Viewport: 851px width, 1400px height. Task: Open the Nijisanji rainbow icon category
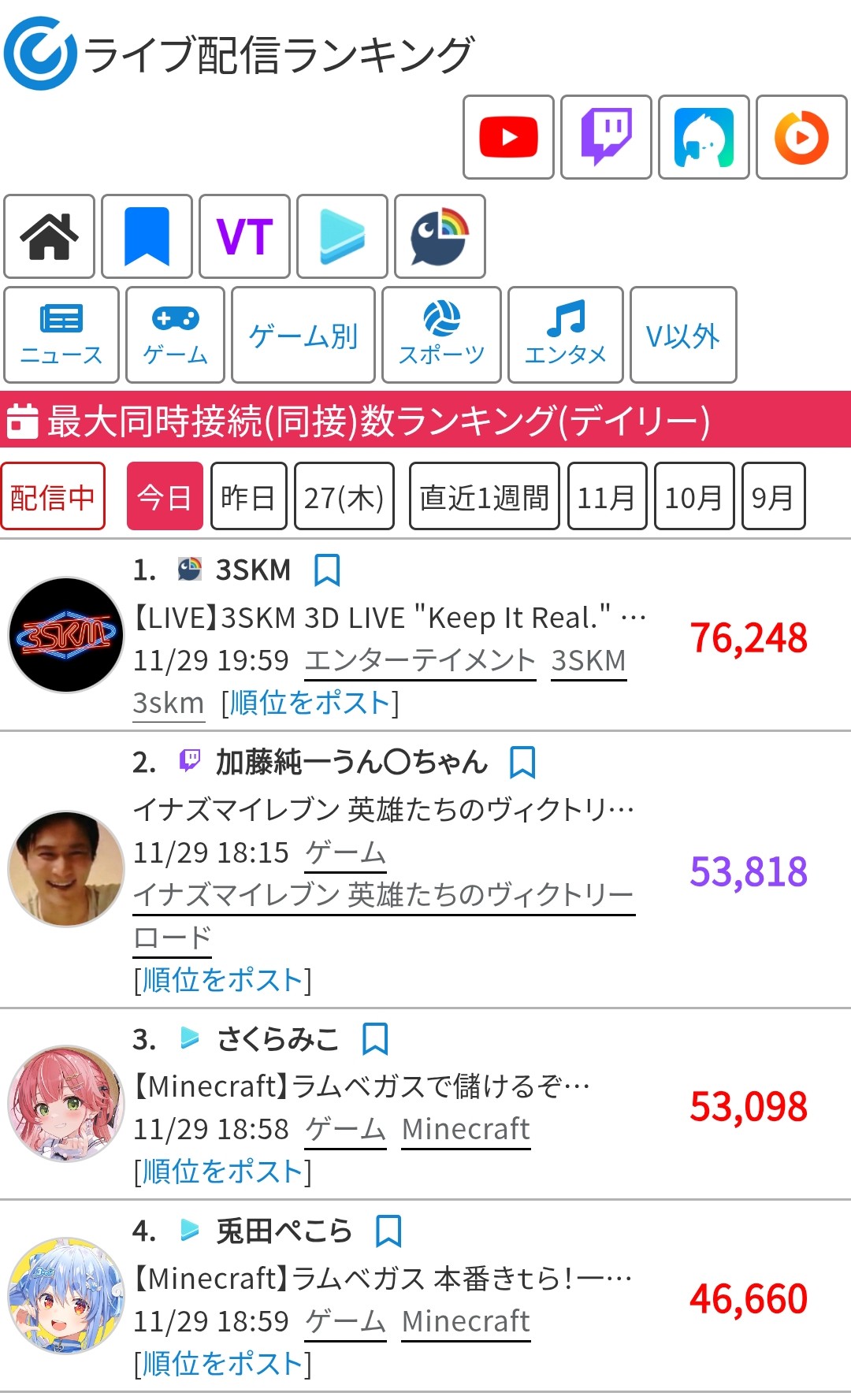(x=440, y=236)
